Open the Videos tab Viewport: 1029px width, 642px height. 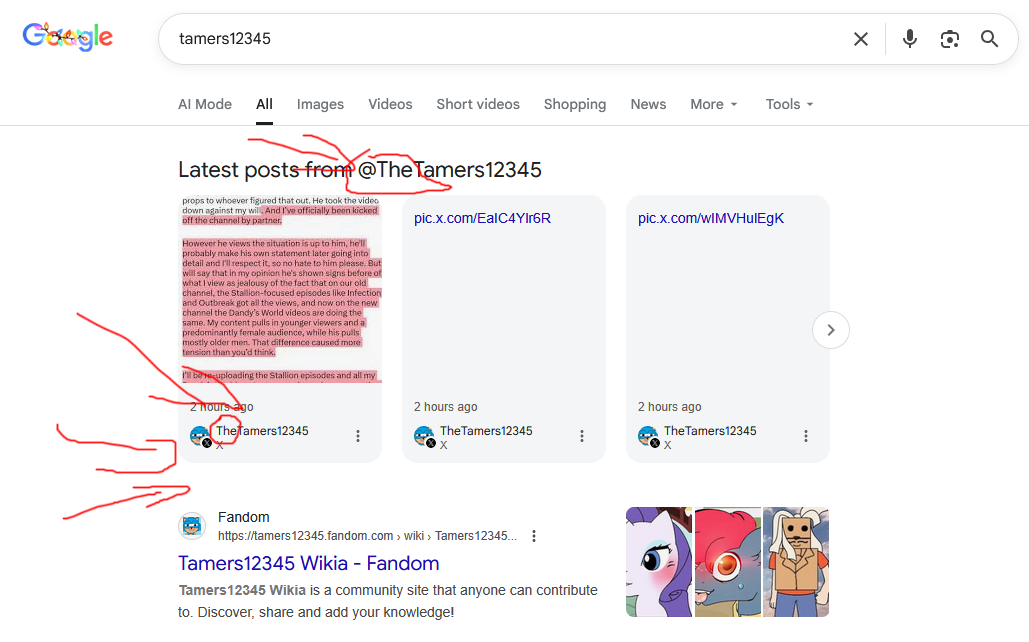[x=390, y=104]
